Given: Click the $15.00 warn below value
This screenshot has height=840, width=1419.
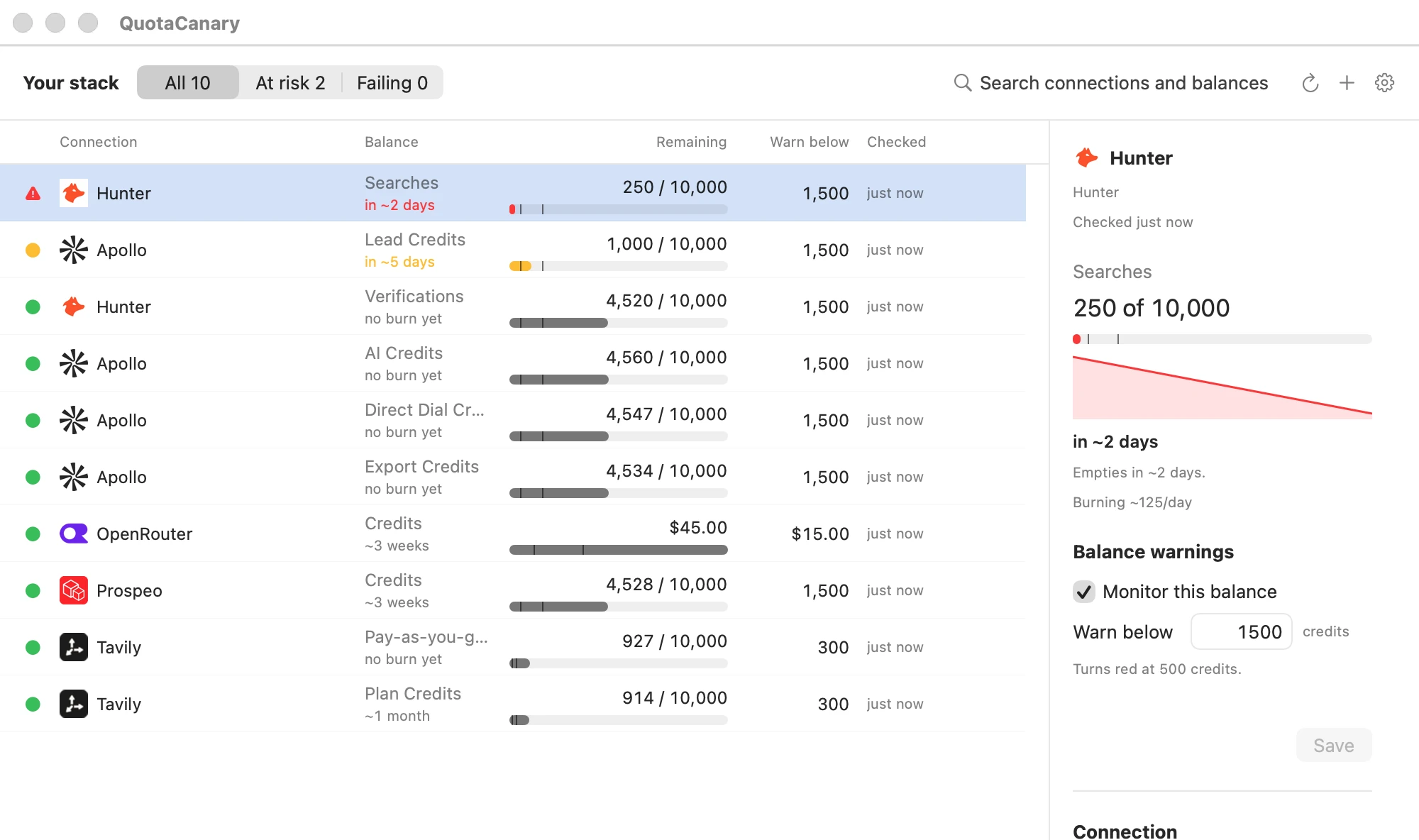Looking at the screenshot, I should pyautogui.click(x=820, y=534).
